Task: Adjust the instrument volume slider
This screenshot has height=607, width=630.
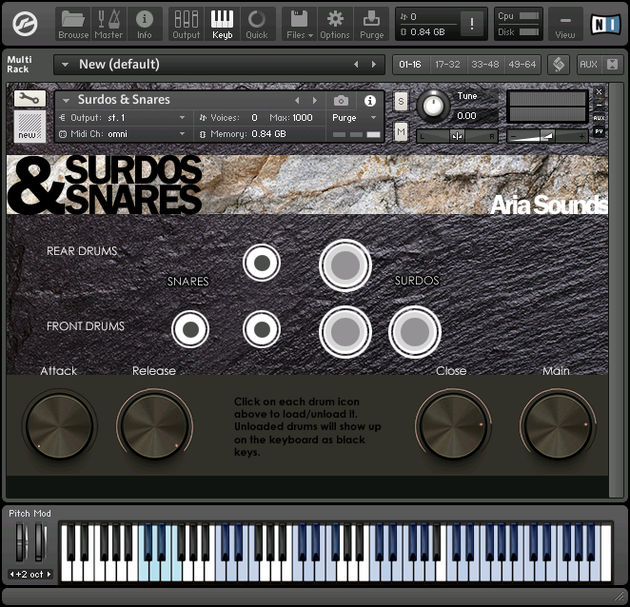Action: (x=547, y=137)
